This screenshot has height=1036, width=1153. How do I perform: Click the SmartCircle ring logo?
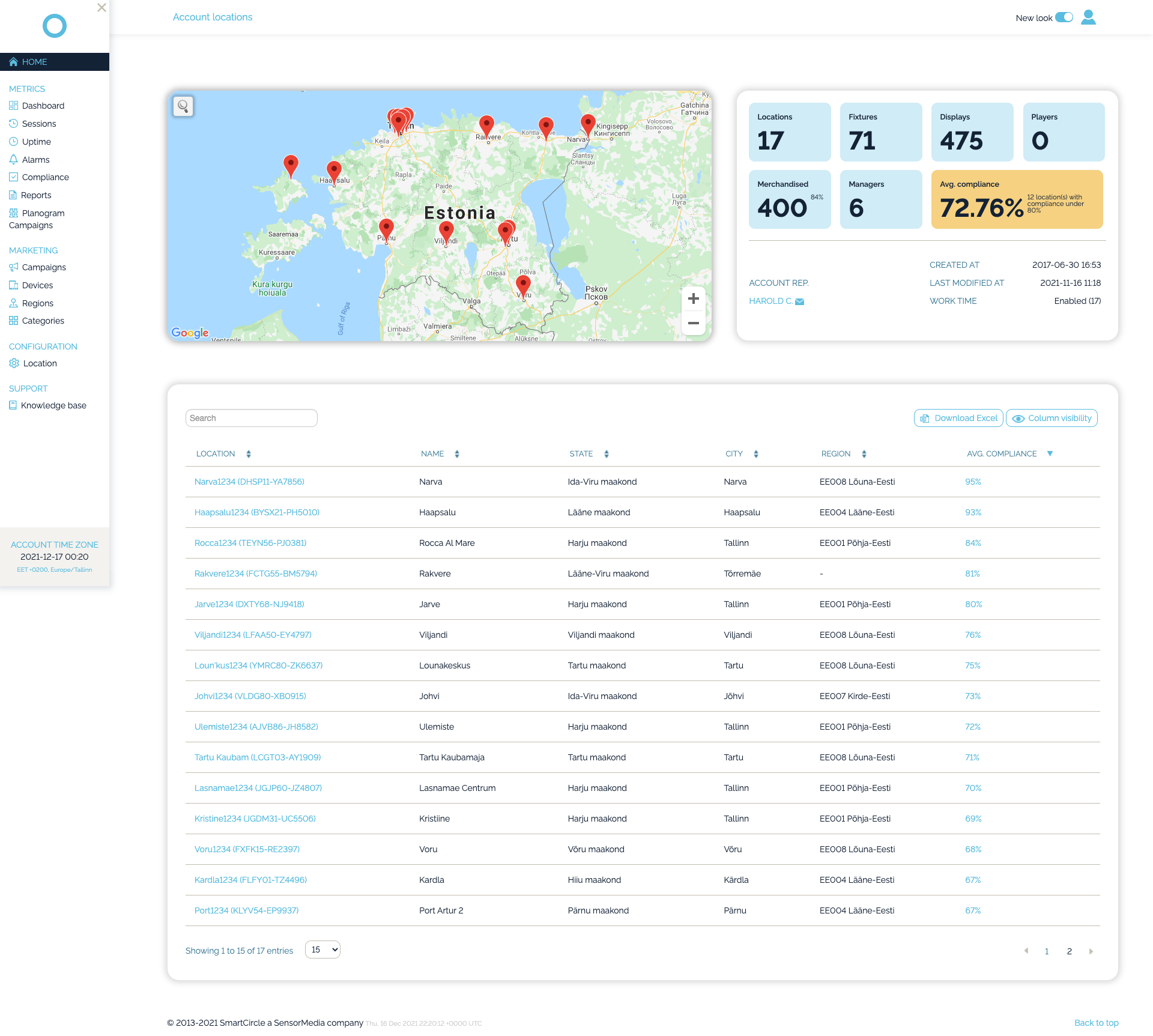[x=55, y=26]
